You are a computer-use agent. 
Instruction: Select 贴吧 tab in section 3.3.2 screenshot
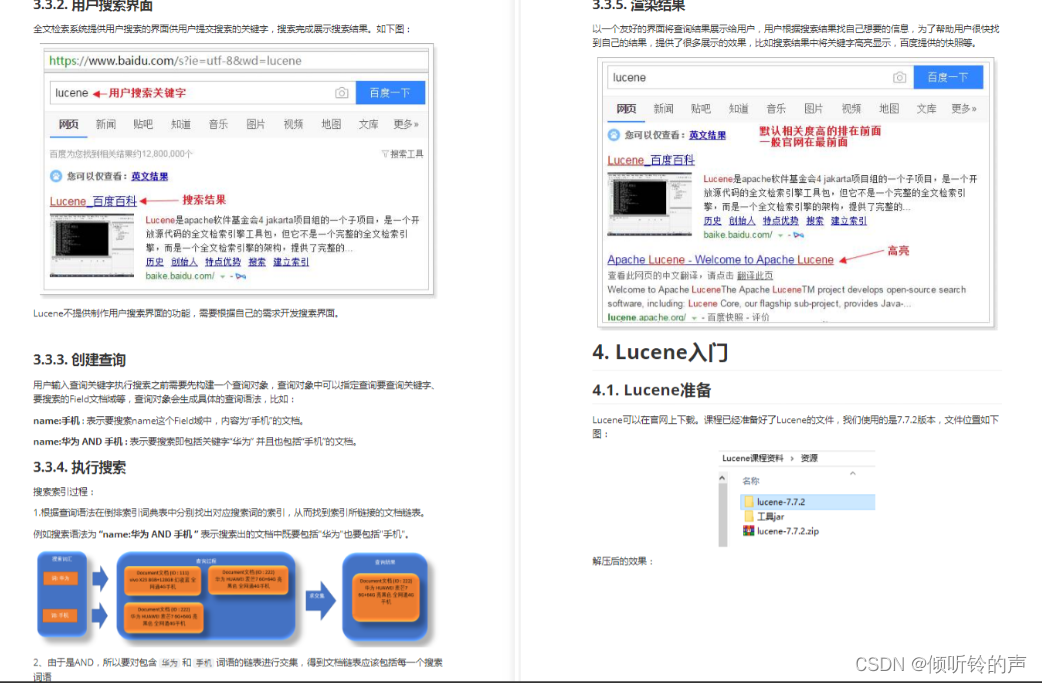pyautogui.click(x=143, y=124)
